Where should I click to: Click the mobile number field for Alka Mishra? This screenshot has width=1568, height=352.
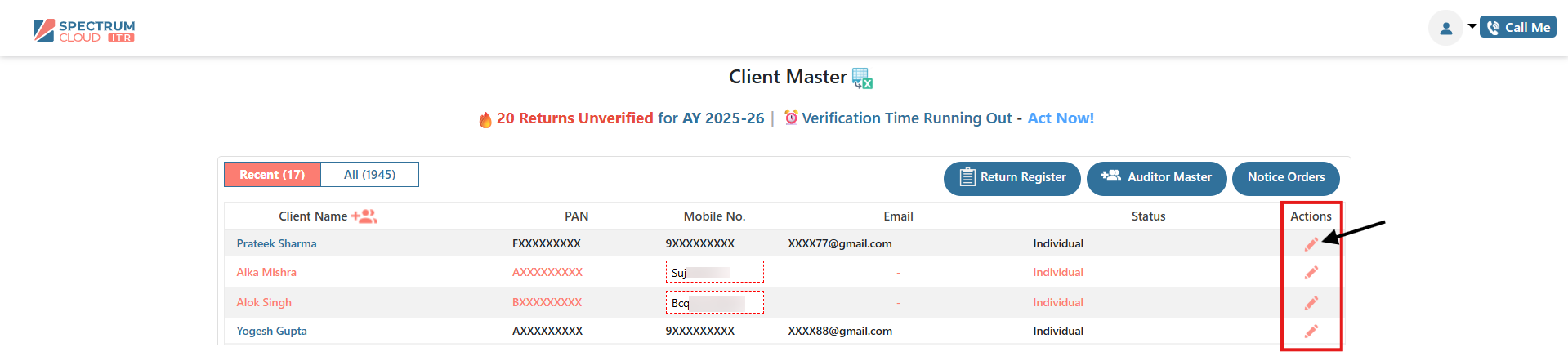(714, 272)
